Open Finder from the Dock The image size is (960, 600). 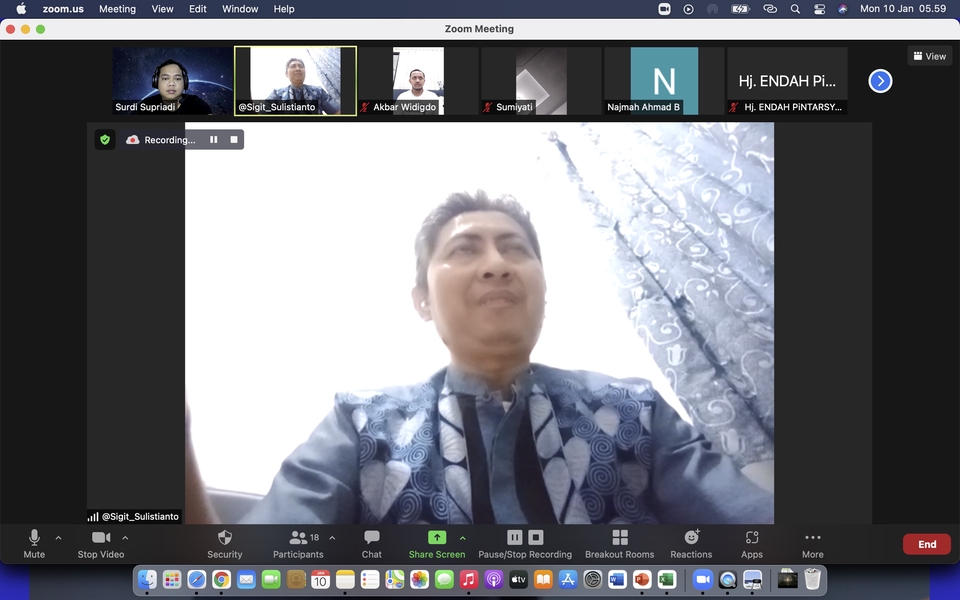tap(147, 579)
